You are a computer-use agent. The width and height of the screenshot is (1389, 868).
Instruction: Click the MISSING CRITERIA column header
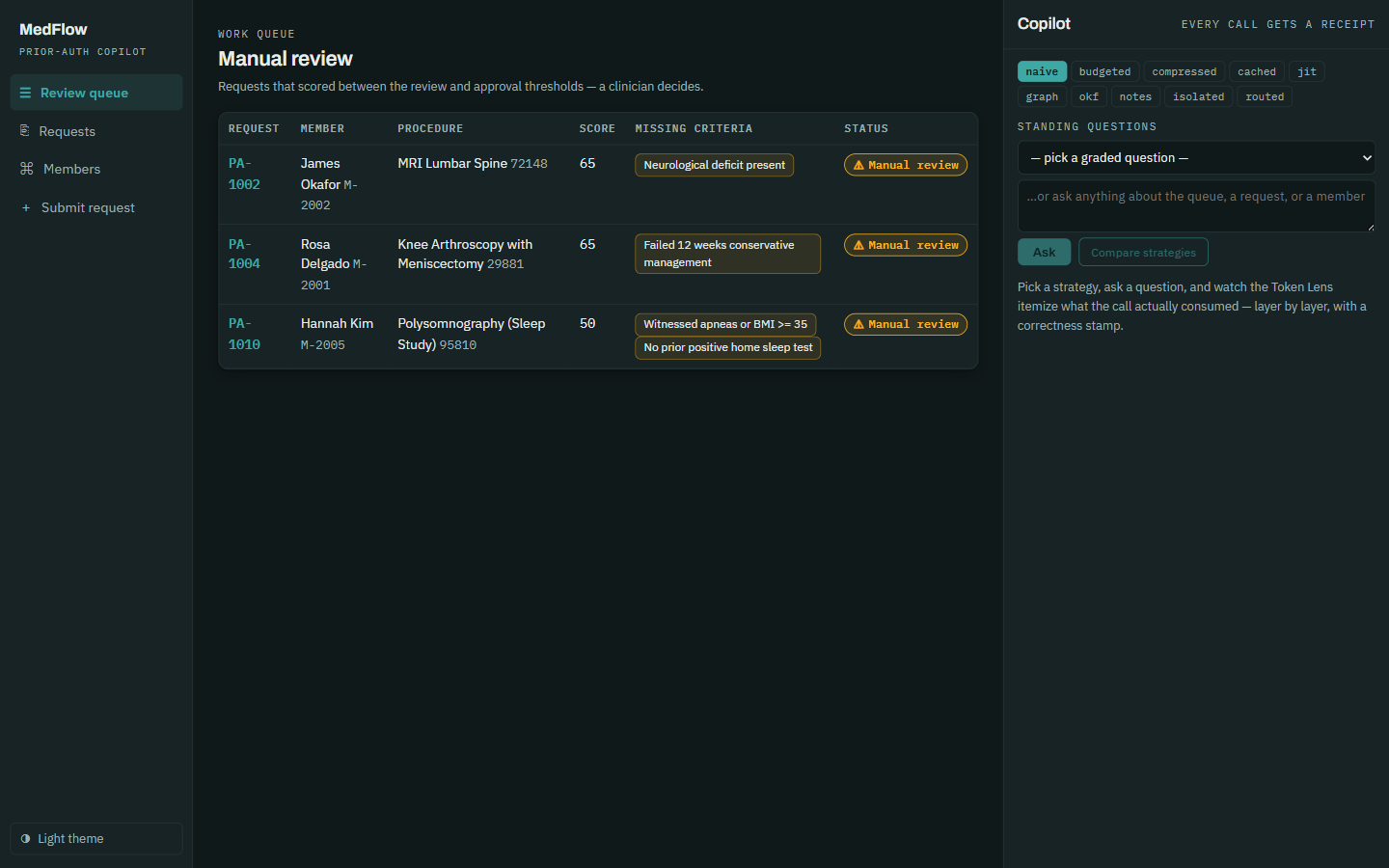point(694,128)
